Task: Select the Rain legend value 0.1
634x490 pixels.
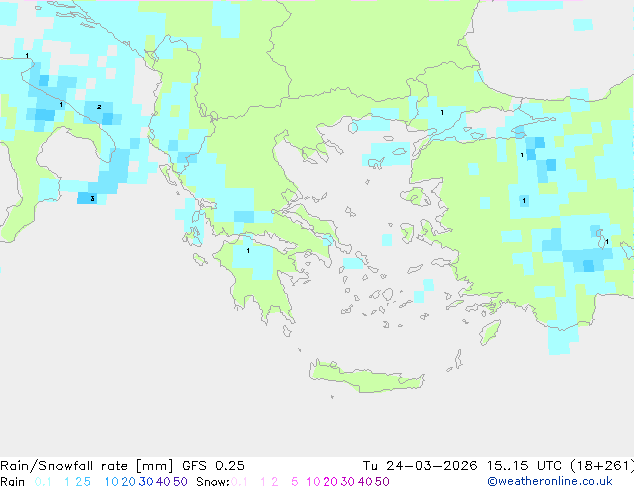Action: 43,482
